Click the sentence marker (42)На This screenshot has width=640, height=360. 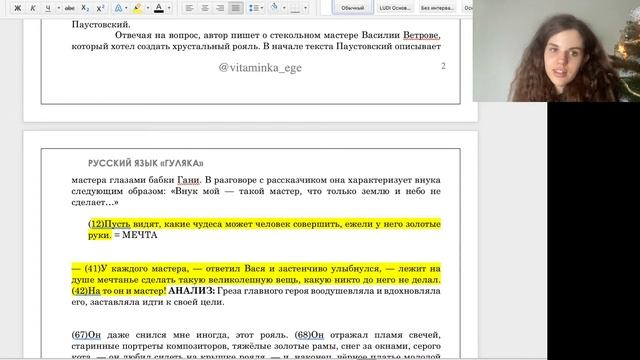(x=86, y=291)
